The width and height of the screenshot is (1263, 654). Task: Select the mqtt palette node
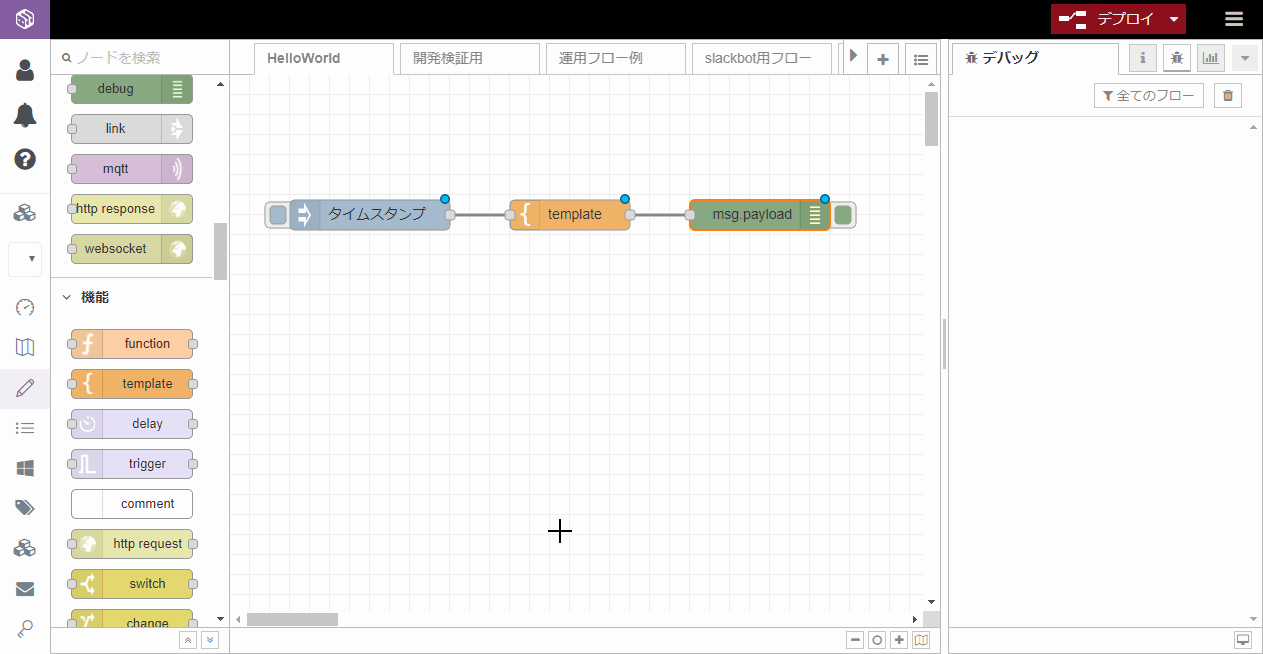[x=132, y=169]
